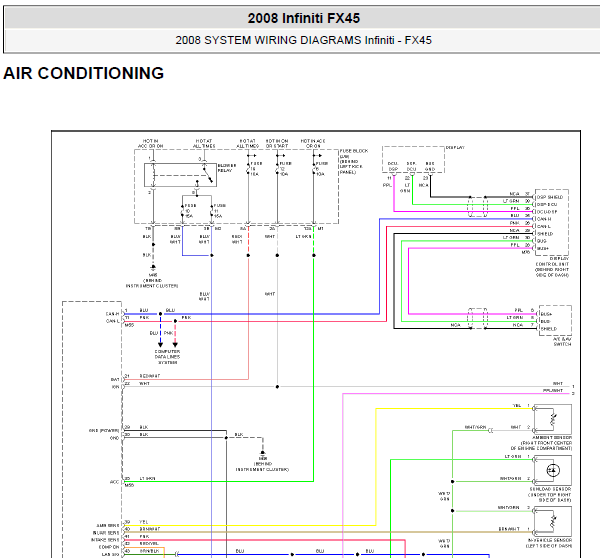Click the 'RED/WHT' label at BAT terminal 21
600x558 pixels.
pos(150,376)
